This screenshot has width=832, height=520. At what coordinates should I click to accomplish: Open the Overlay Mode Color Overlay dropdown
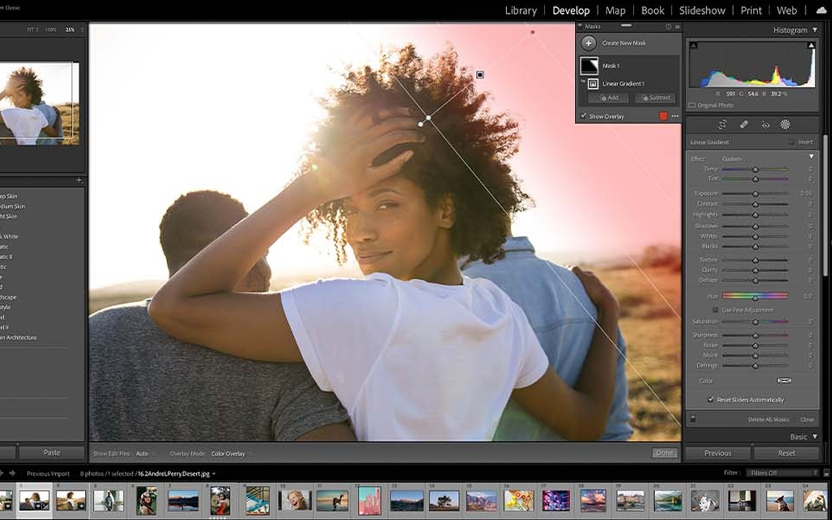(229, 453)
